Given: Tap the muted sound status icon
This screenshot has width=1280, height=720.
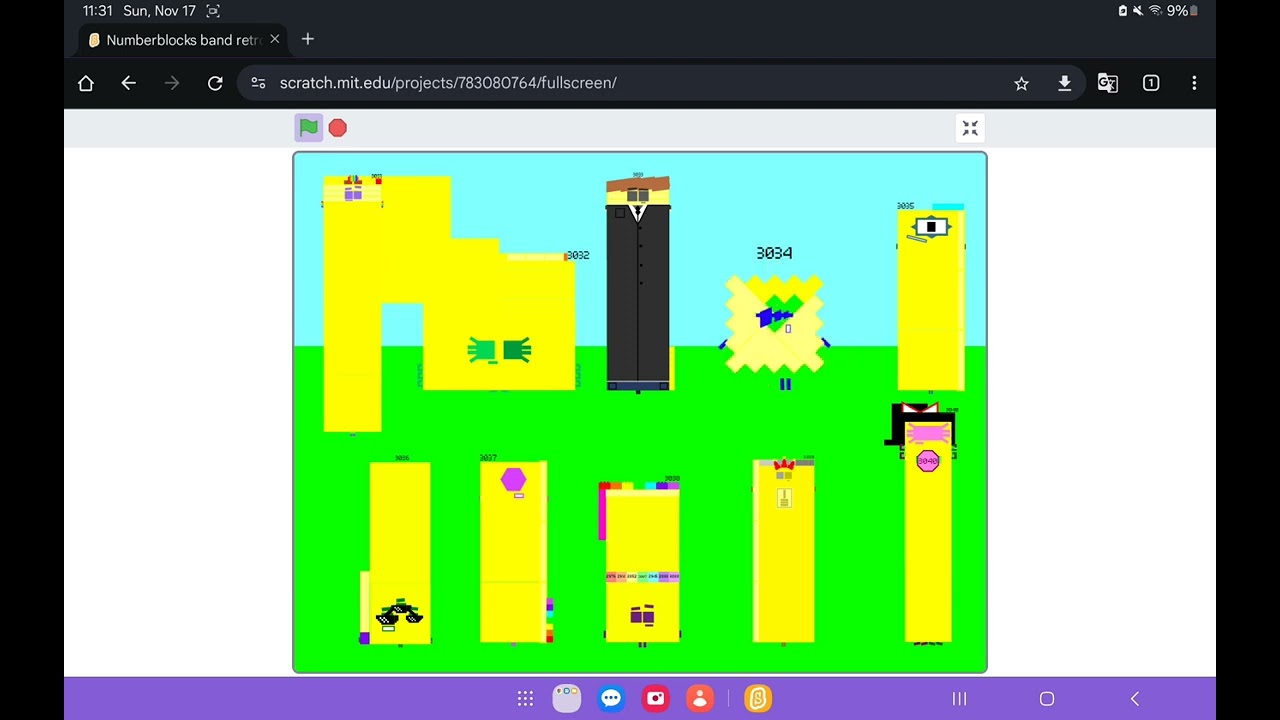Looking at the screenshot, I should pos(1138,11).
